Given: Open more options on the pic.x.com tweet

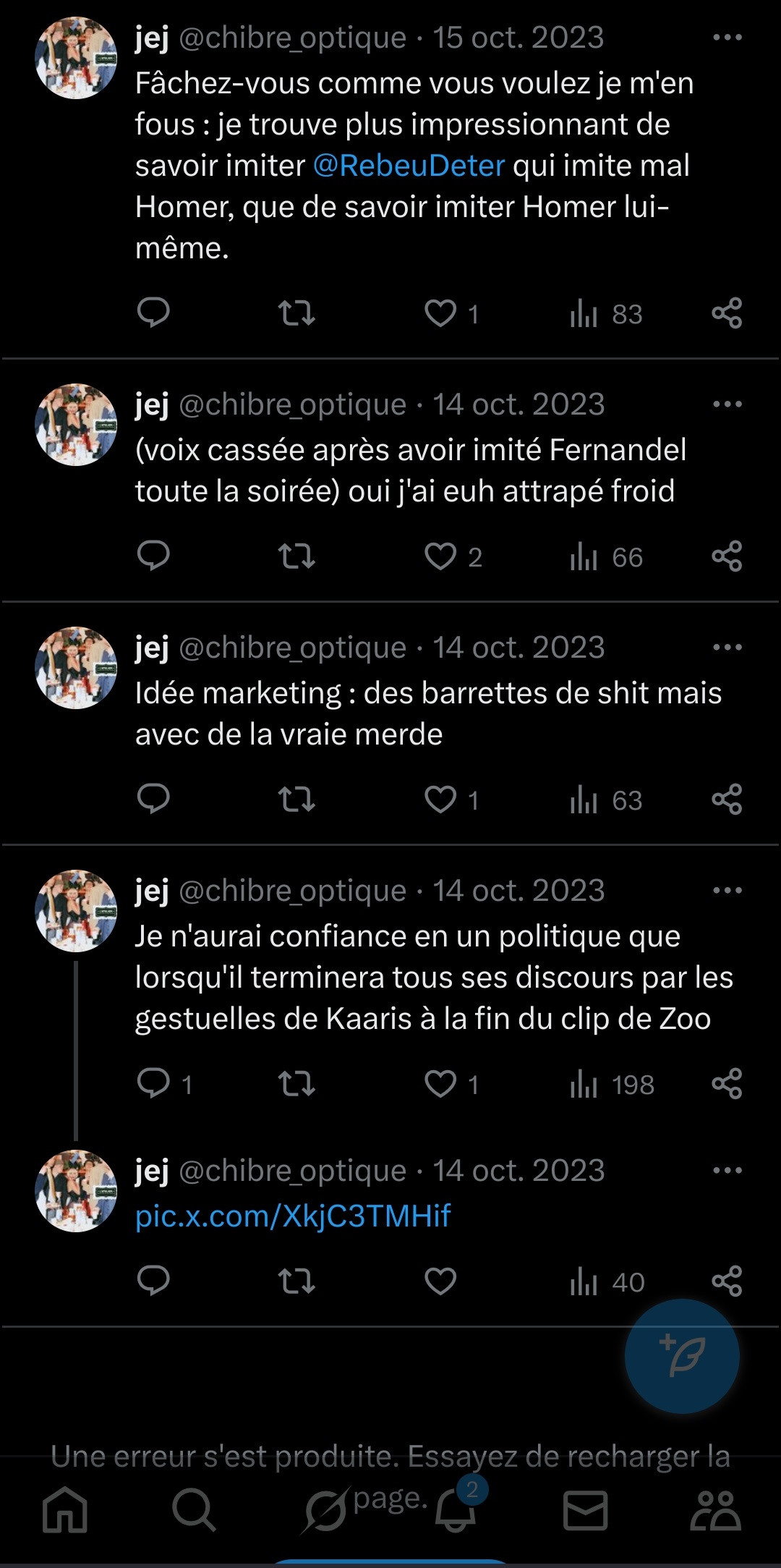Looking at the screenshot, I should point(727,1171).
